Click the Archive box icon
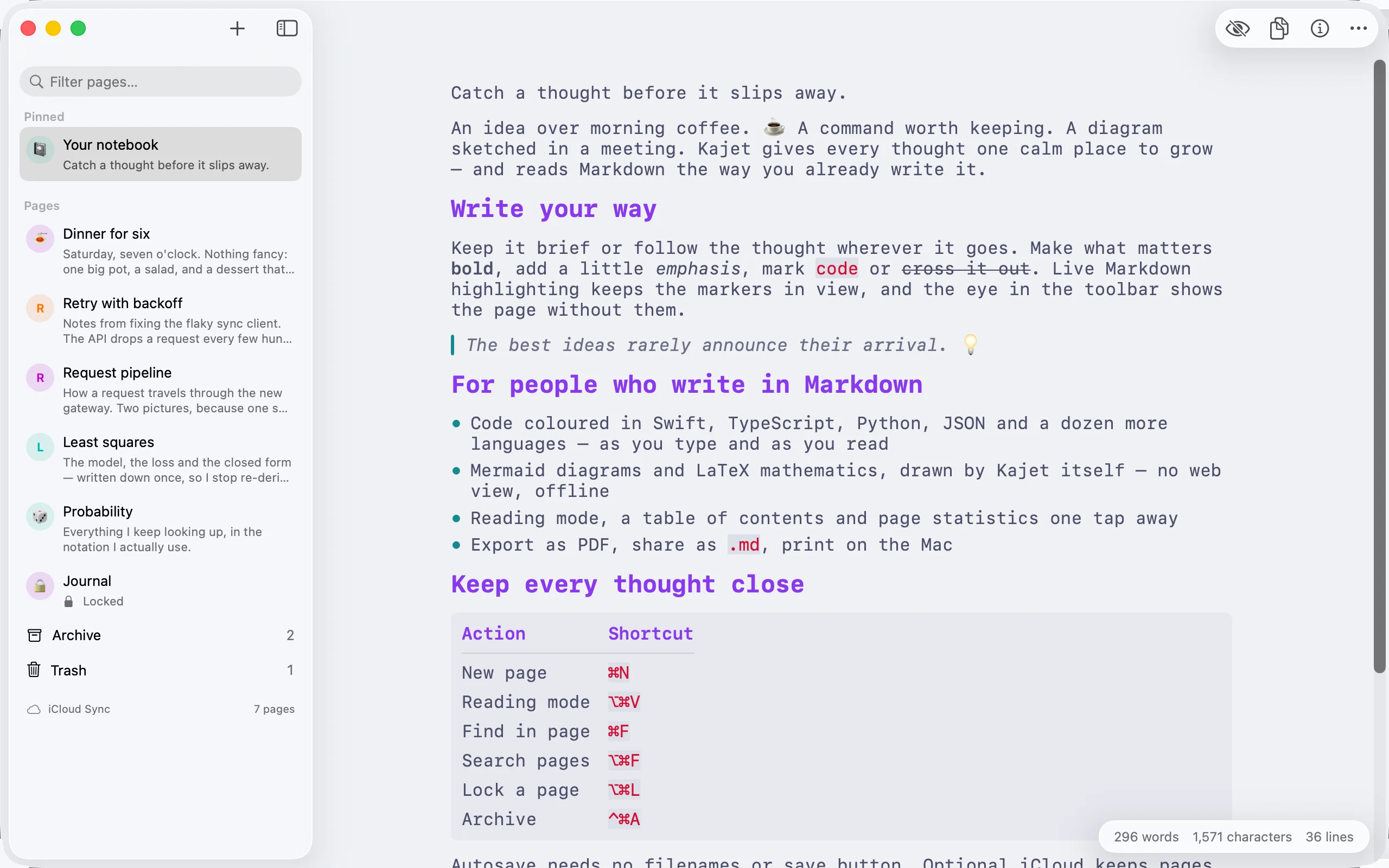 (x=34, y=635)
